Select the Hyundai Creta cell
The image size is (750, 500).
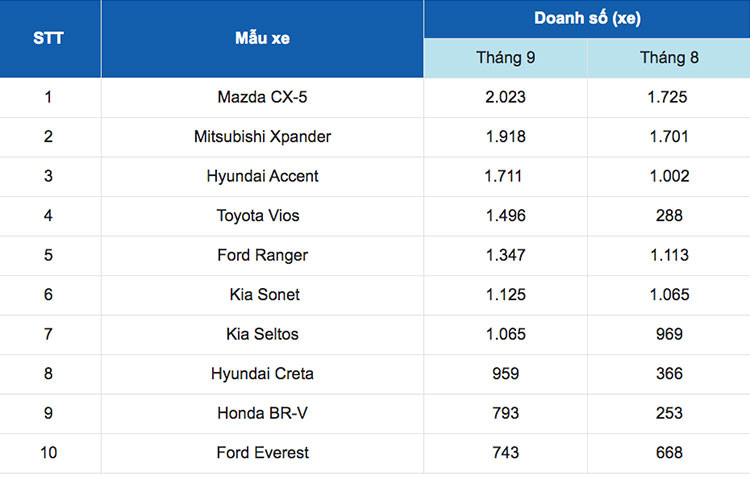coord(262,374)
